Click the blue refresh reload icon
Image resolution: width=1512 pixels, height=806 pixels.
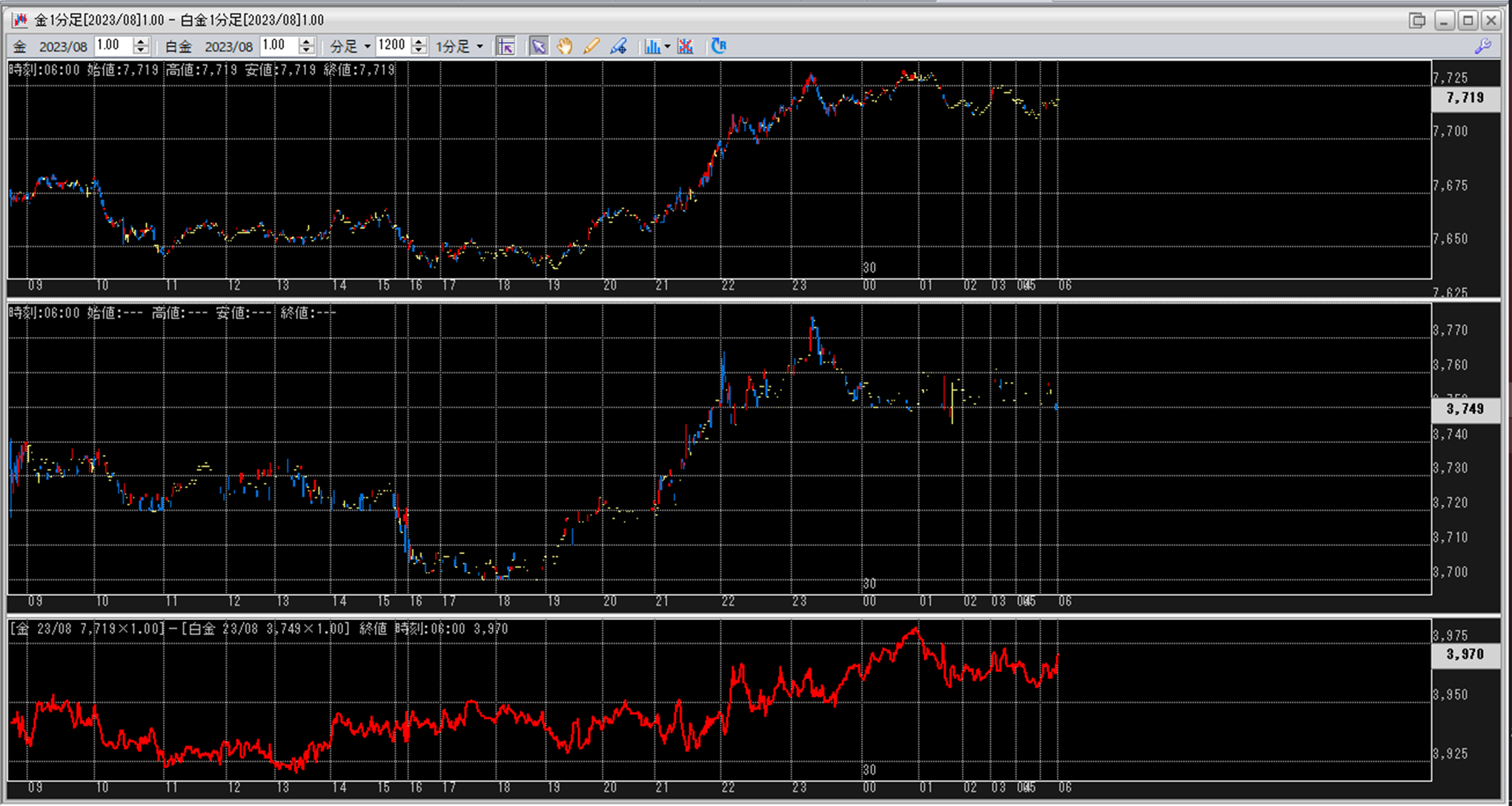click(x=718, y=46)
